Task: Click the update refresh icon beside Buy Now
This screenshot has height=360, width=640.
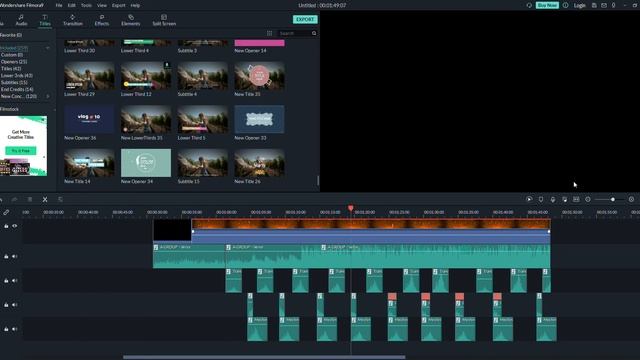Action: 529,5
